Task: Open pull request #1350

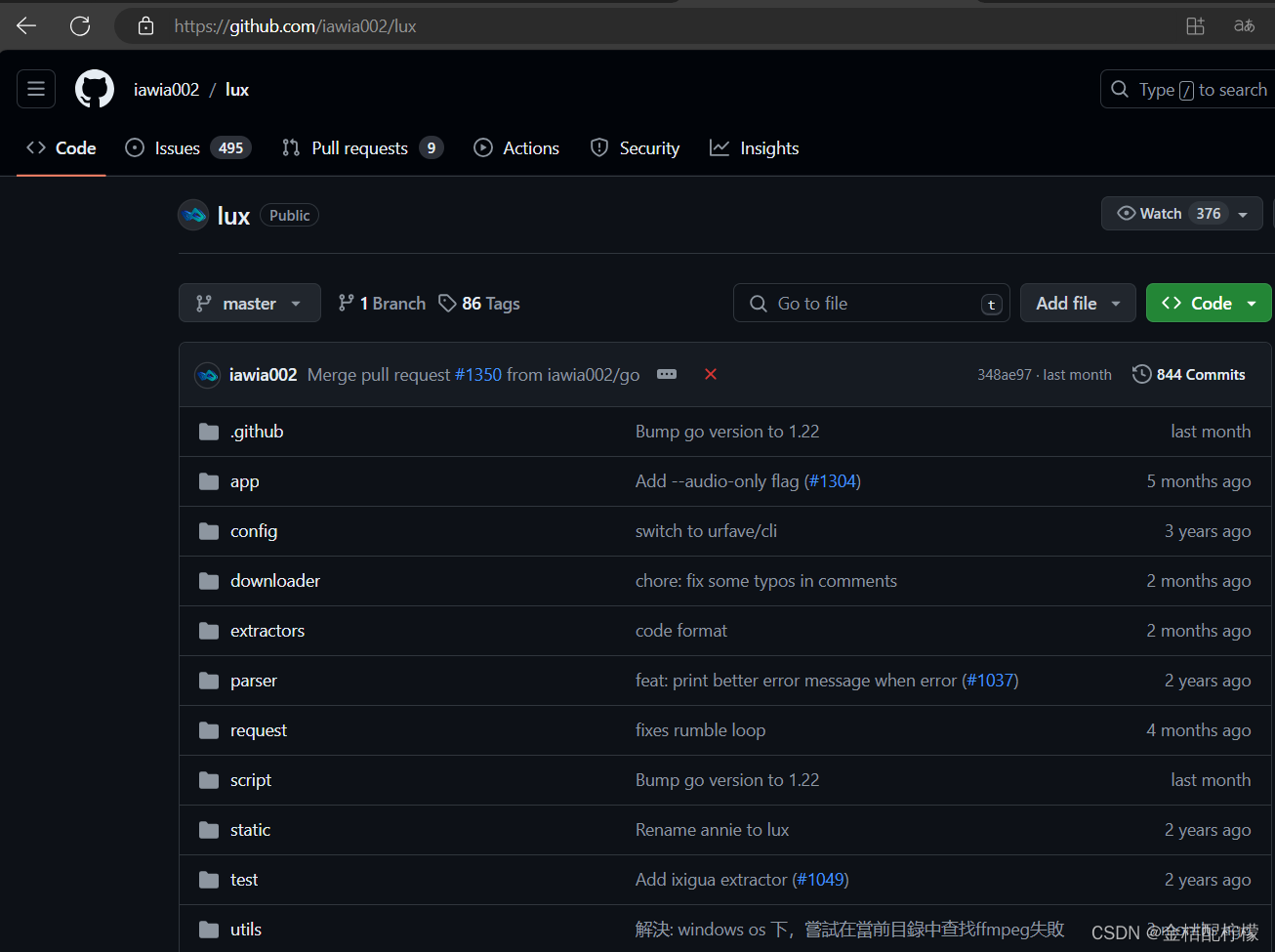Action: click(478, 374)
